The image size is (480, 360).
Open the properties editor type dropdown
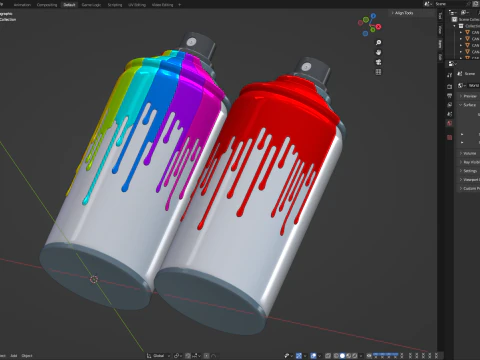(x=452, y=63)
